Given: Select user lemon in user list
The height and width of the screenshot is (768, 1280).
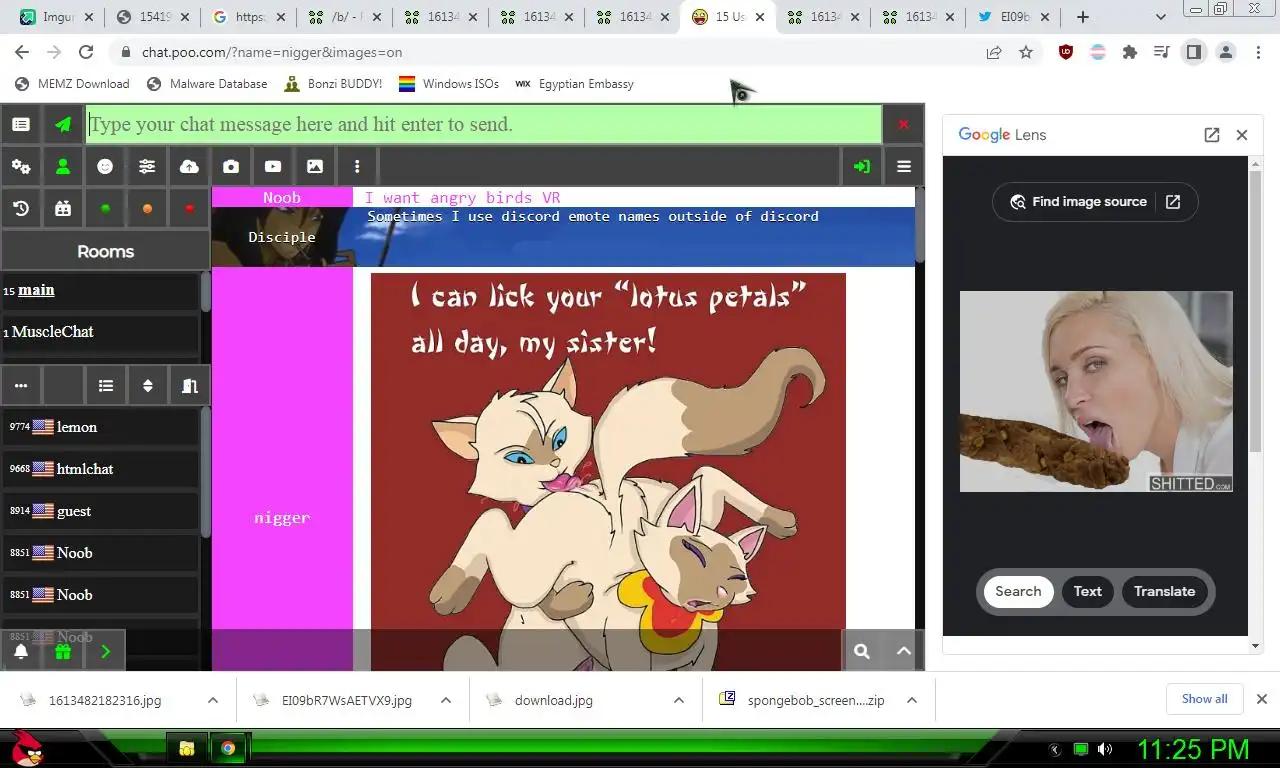Looking at the screenshot, I should point(100,427).
